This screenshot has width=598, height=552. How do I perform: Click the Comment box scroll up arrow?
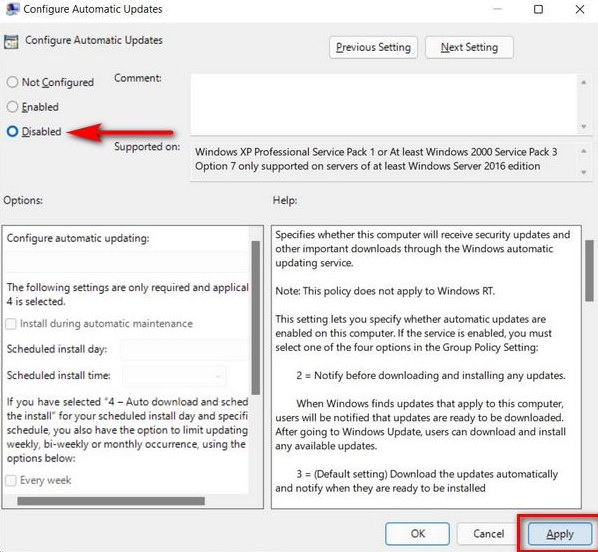pyautogui.click(x=583, y=82)
